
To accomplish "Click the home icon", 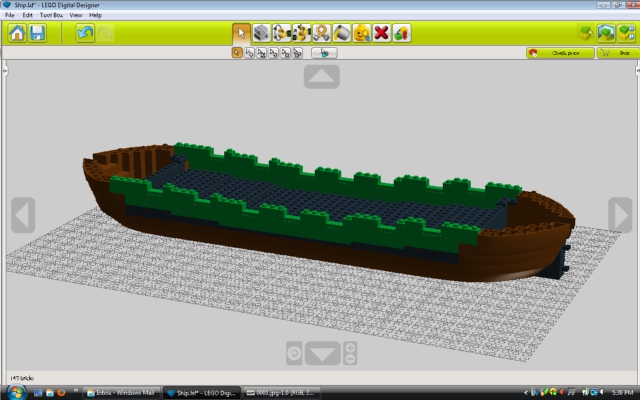I will [x=17, y=33].
